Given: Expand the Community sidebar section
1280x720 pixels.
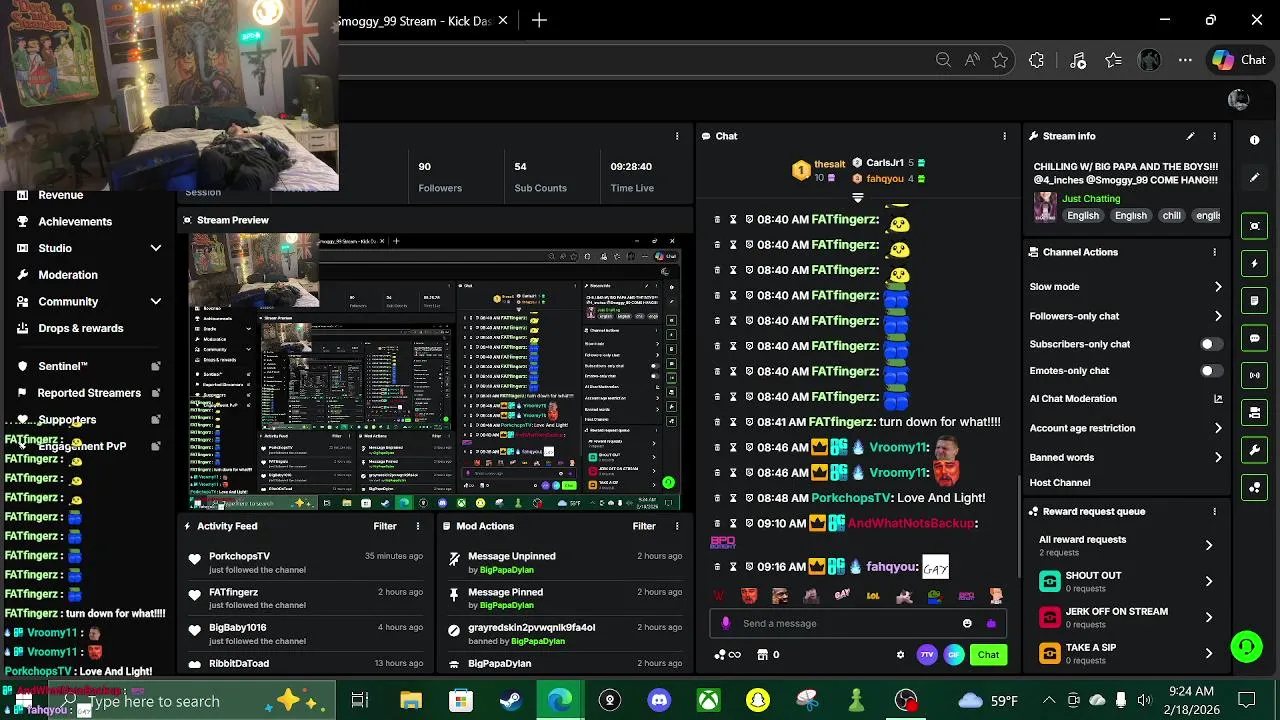Looking at the screenshot, I should pyautogui.click(x=156, y=301).
